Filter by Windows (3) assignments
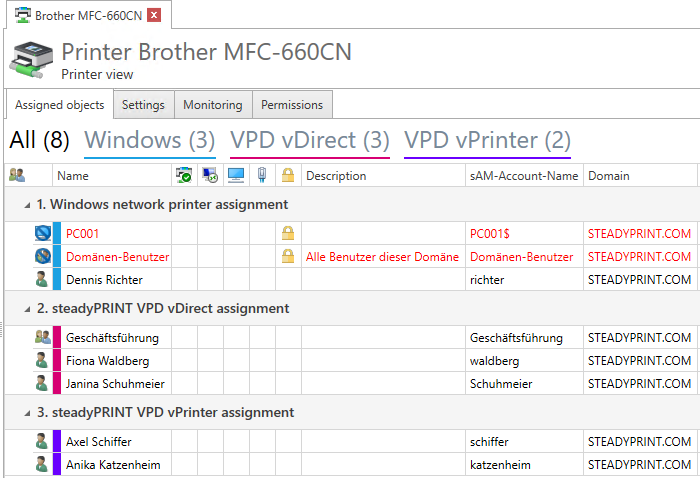 pos(150,140)
